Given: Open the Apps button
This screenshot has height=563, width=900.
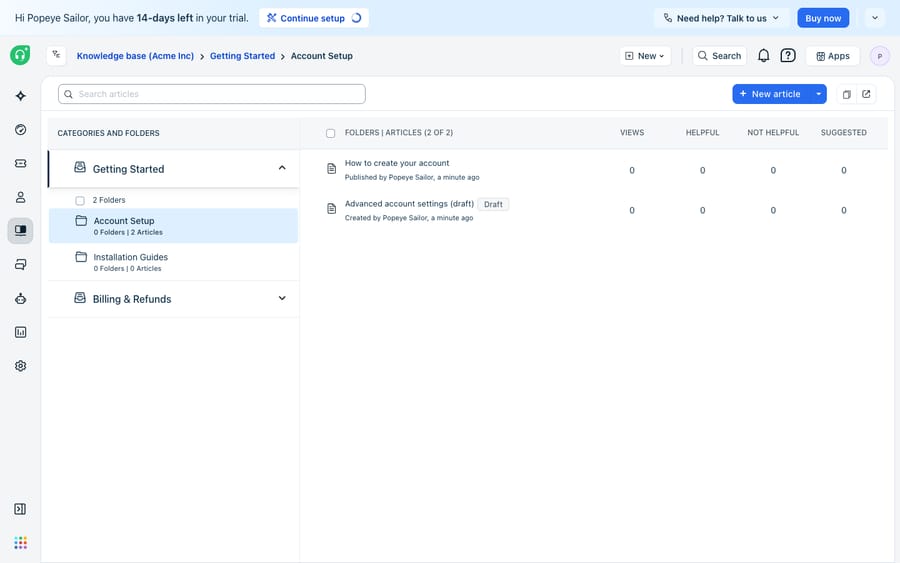Looking at the screenshot, I should pyautogui.click(x=833, y=56).
